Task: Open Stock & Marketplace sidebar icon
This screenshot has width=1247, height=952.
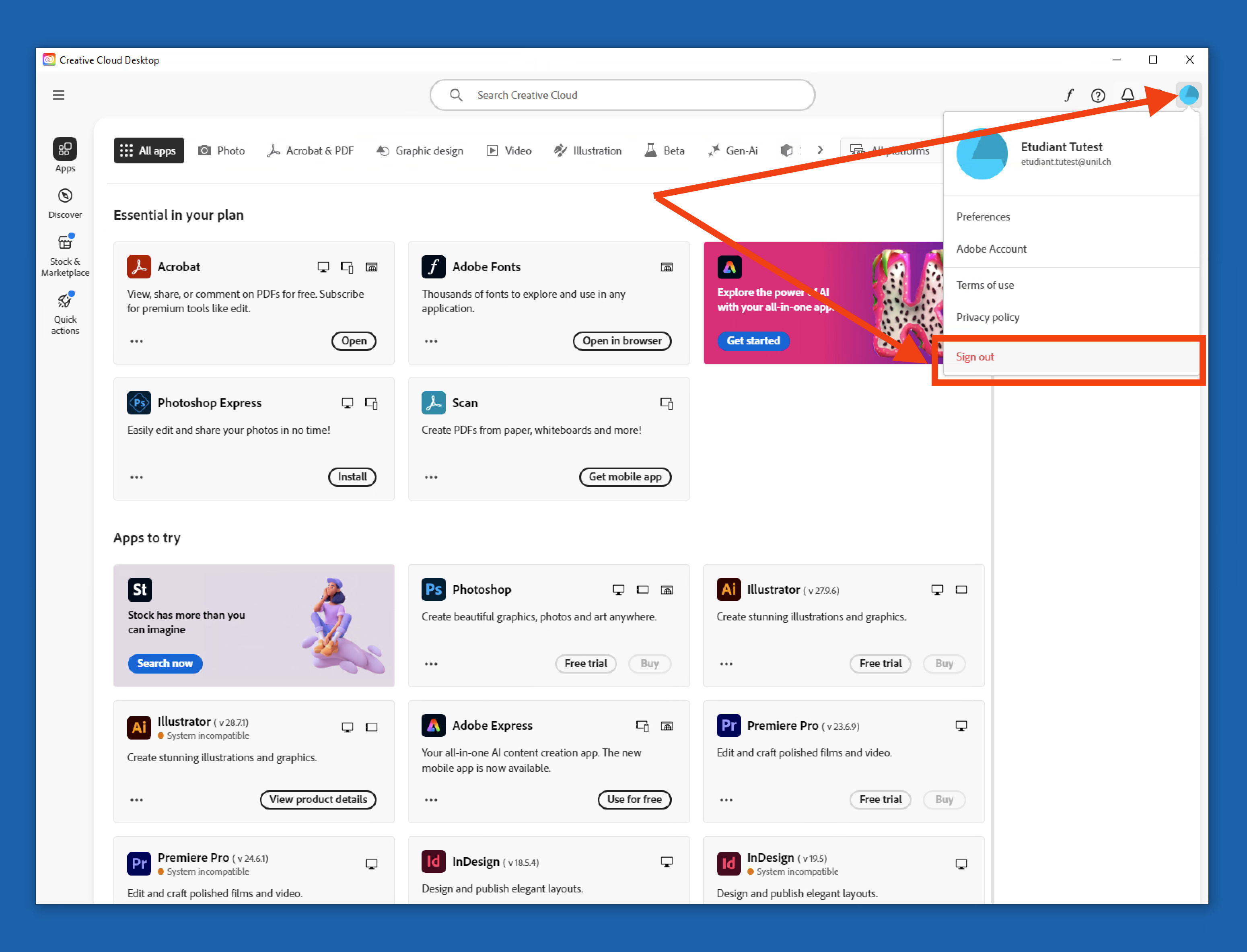Action: click(x=65, y=243)
